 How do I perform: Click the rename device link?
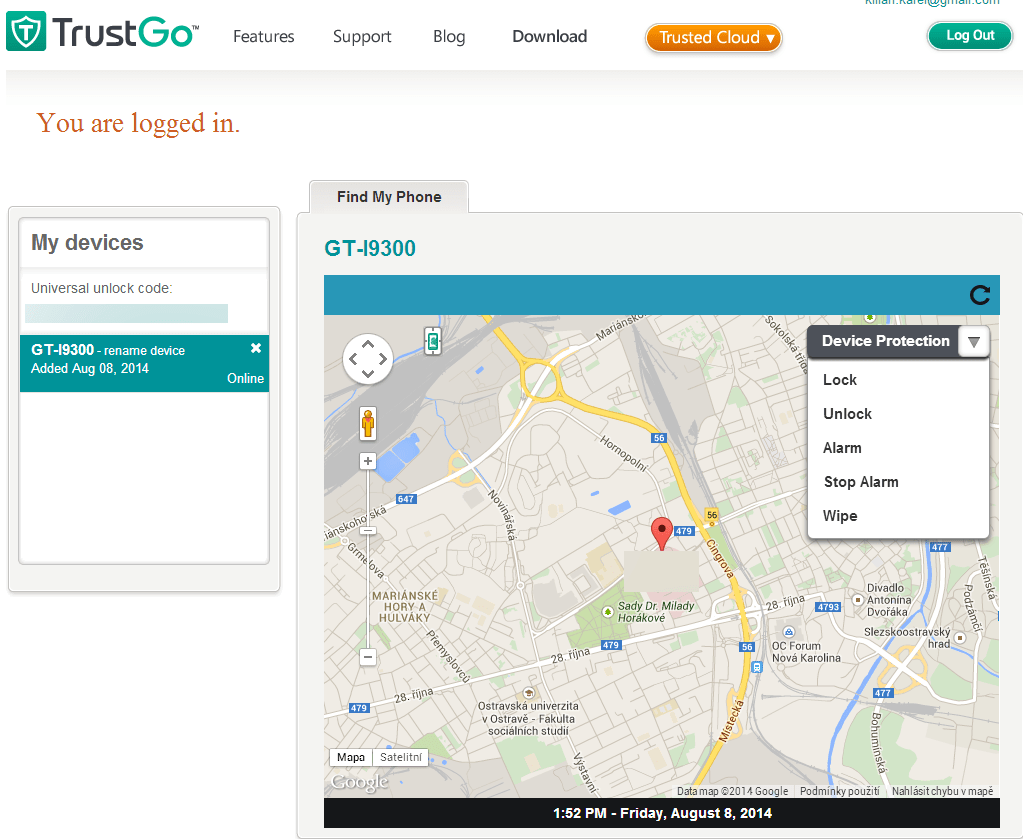(x=144, y=351)
